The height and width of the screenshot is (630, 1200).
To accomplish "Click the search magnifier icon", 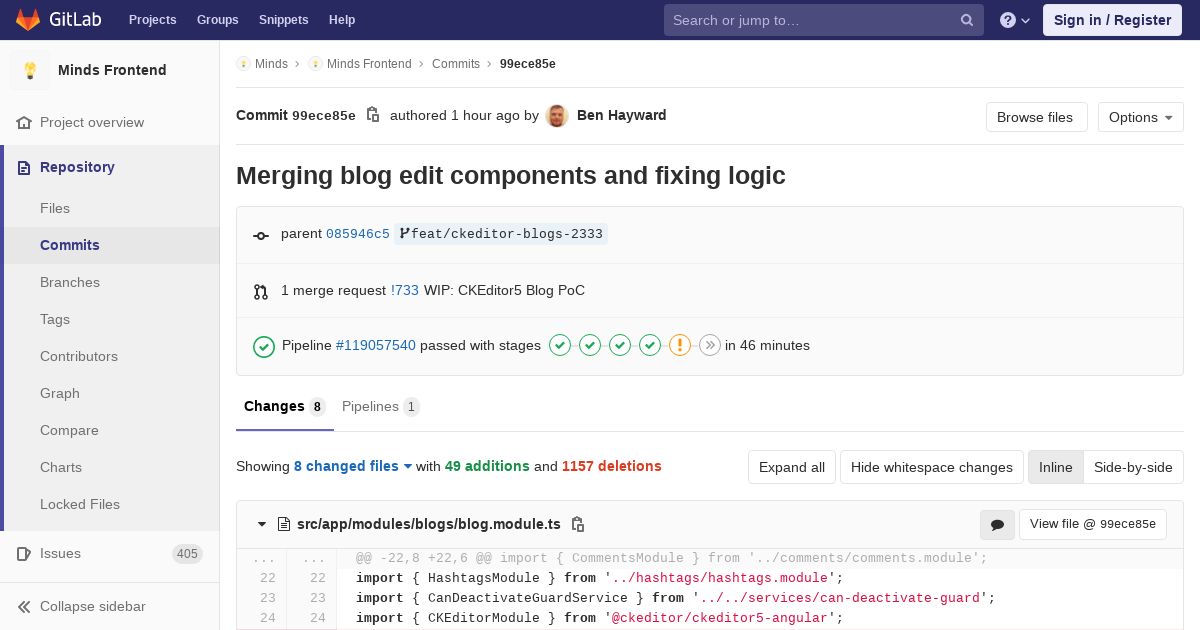I will (967, 20).
